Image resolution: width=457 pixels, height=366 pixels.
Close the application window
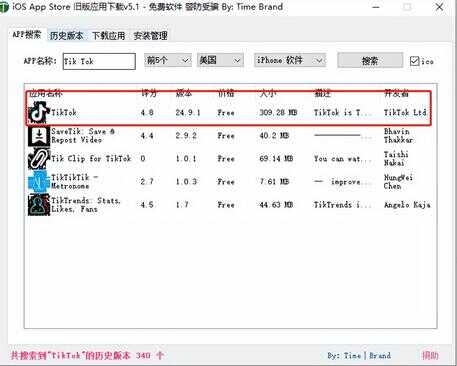[x=439, y=7]
